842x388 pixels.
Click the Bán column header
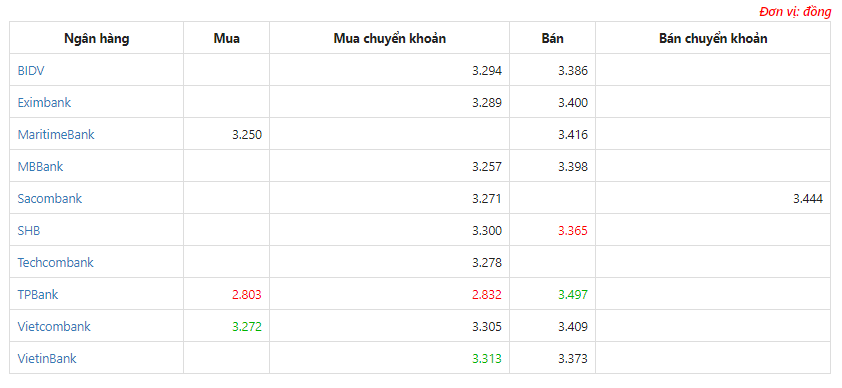click(553, 39)
